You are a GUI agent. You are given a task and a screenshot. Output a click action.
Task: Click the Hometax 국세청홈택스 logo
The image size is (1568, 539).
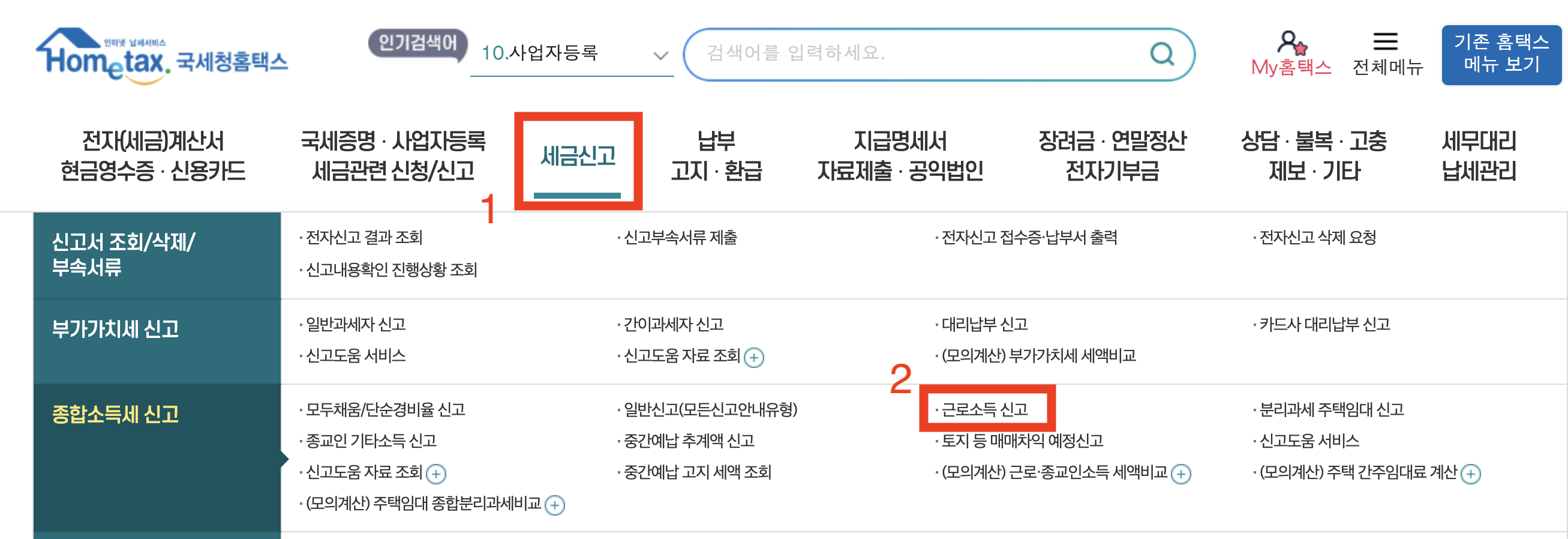coord(164,55)
